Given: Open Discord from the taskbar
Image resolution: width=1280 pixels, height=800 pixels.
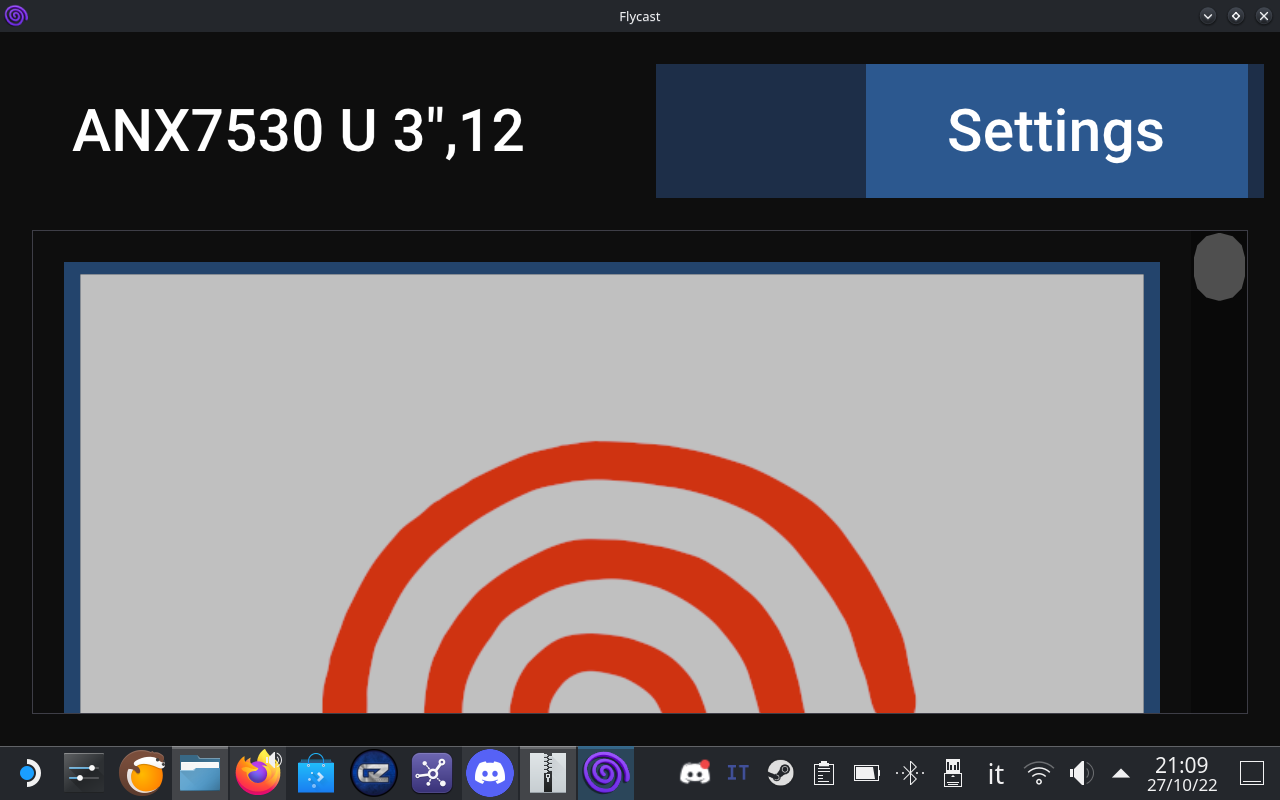Looking at the screenshot, I should 490,772.
